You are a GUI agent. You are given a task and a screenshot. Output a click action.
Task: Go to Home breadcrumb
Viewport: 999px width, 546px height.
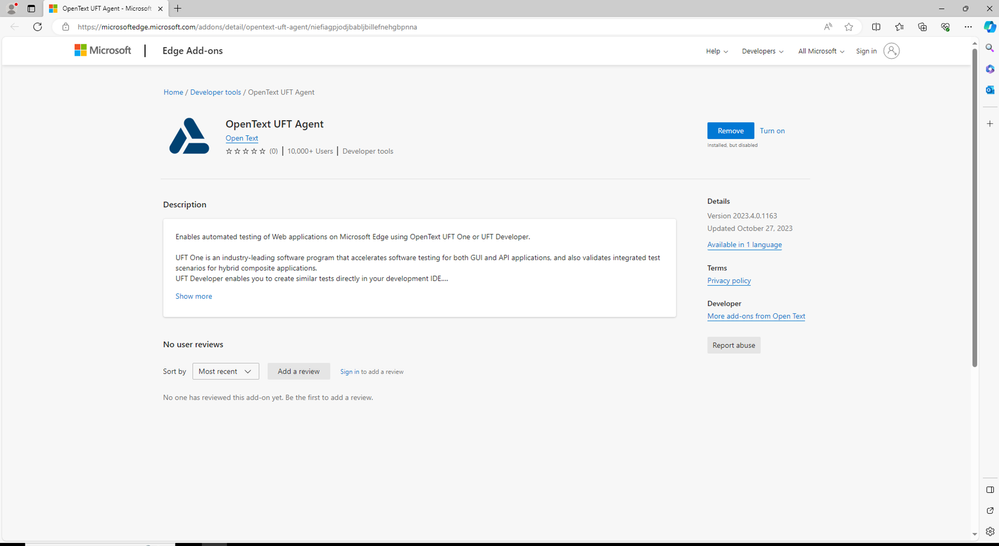173,92
